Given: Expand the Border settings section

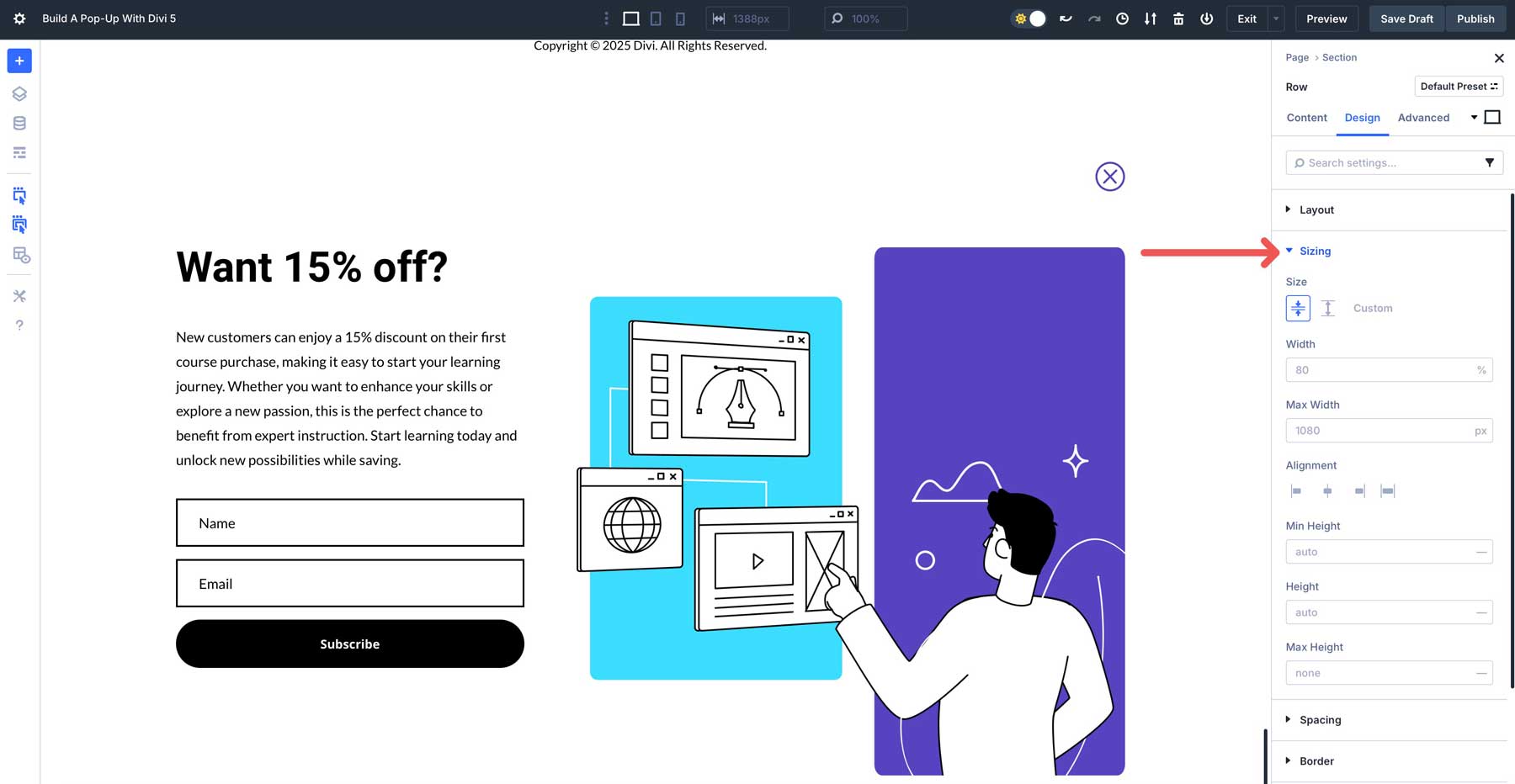Looking at the screenshot, I should (1316, 760).
